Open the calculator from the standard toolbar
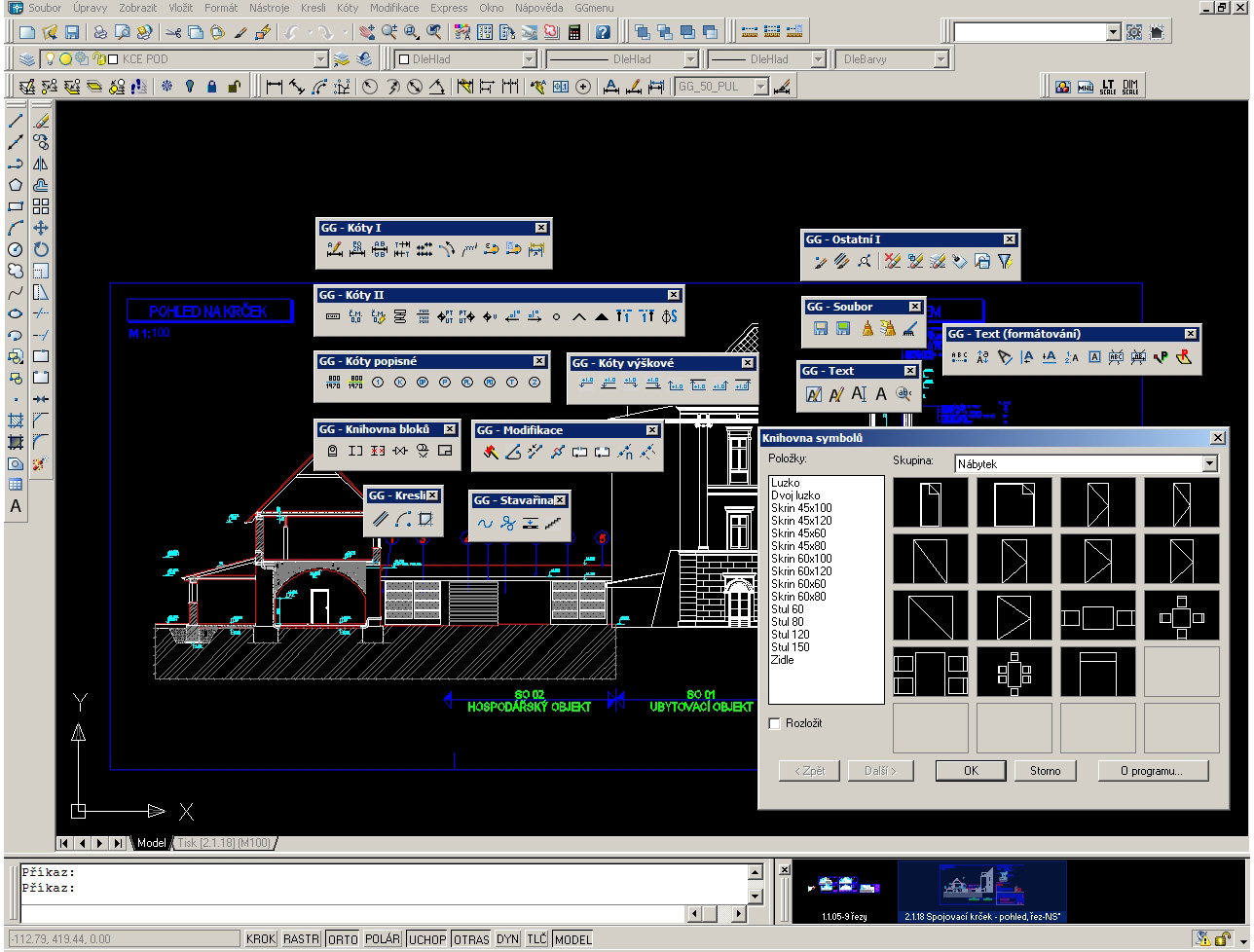Viewport: 1254px width, 952px height. [x=574, y=32]
